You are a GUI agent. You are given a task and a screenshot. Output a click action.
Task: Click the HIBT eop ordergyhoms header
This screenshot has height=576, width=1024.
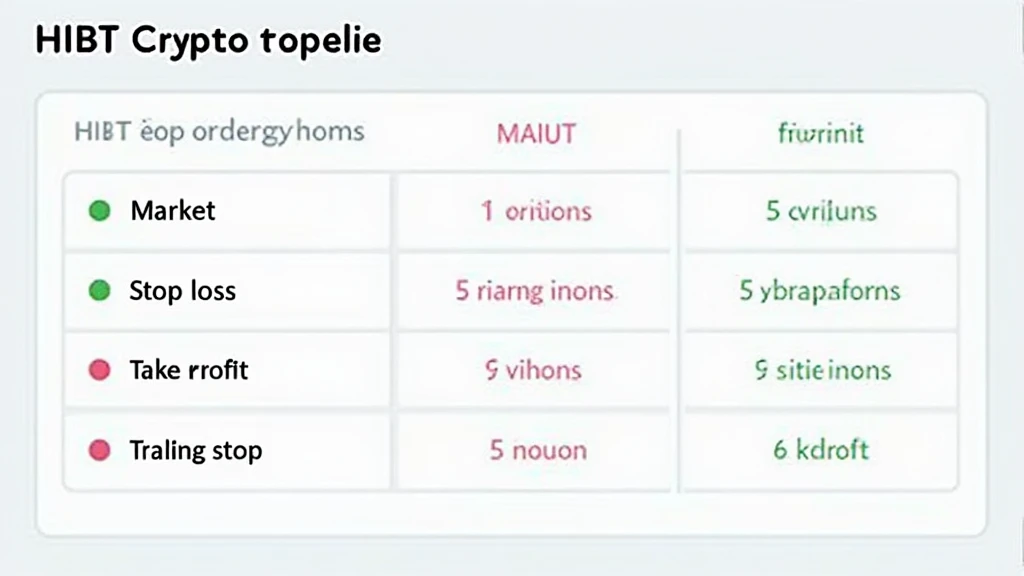point(219,131)
